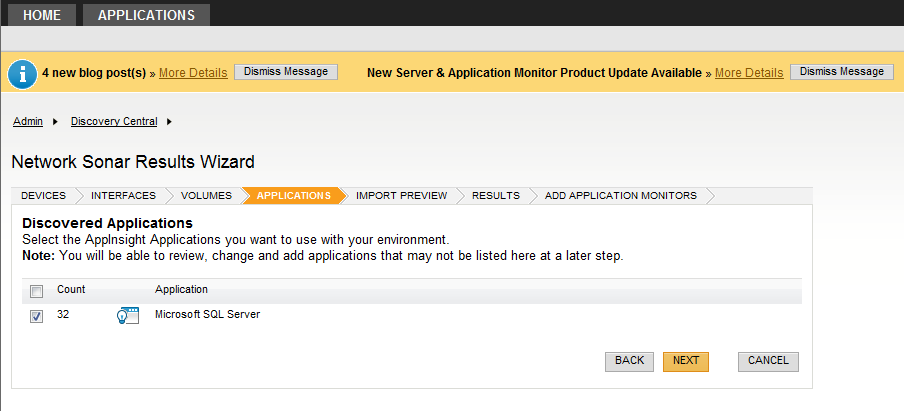Click the count value 32

pos(63,315)
